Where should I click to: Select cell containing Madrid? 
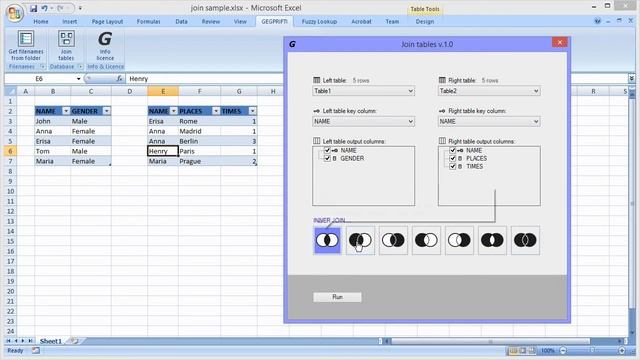pos(199,131)
